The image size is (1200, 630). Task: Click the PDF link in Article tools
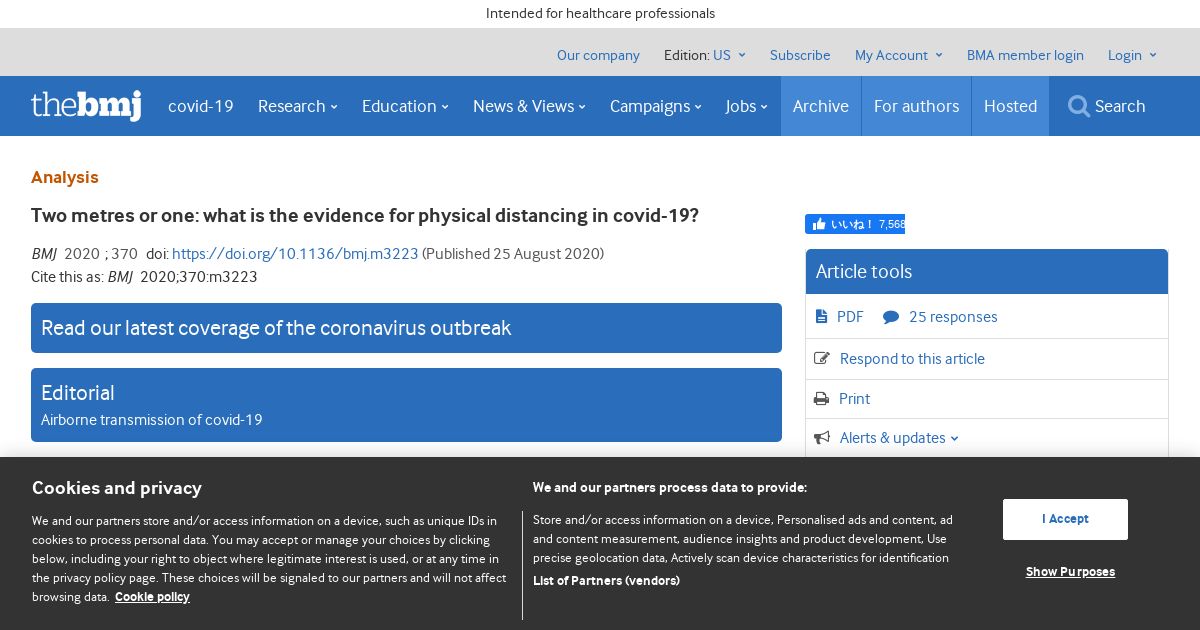(x=850, y=317)
